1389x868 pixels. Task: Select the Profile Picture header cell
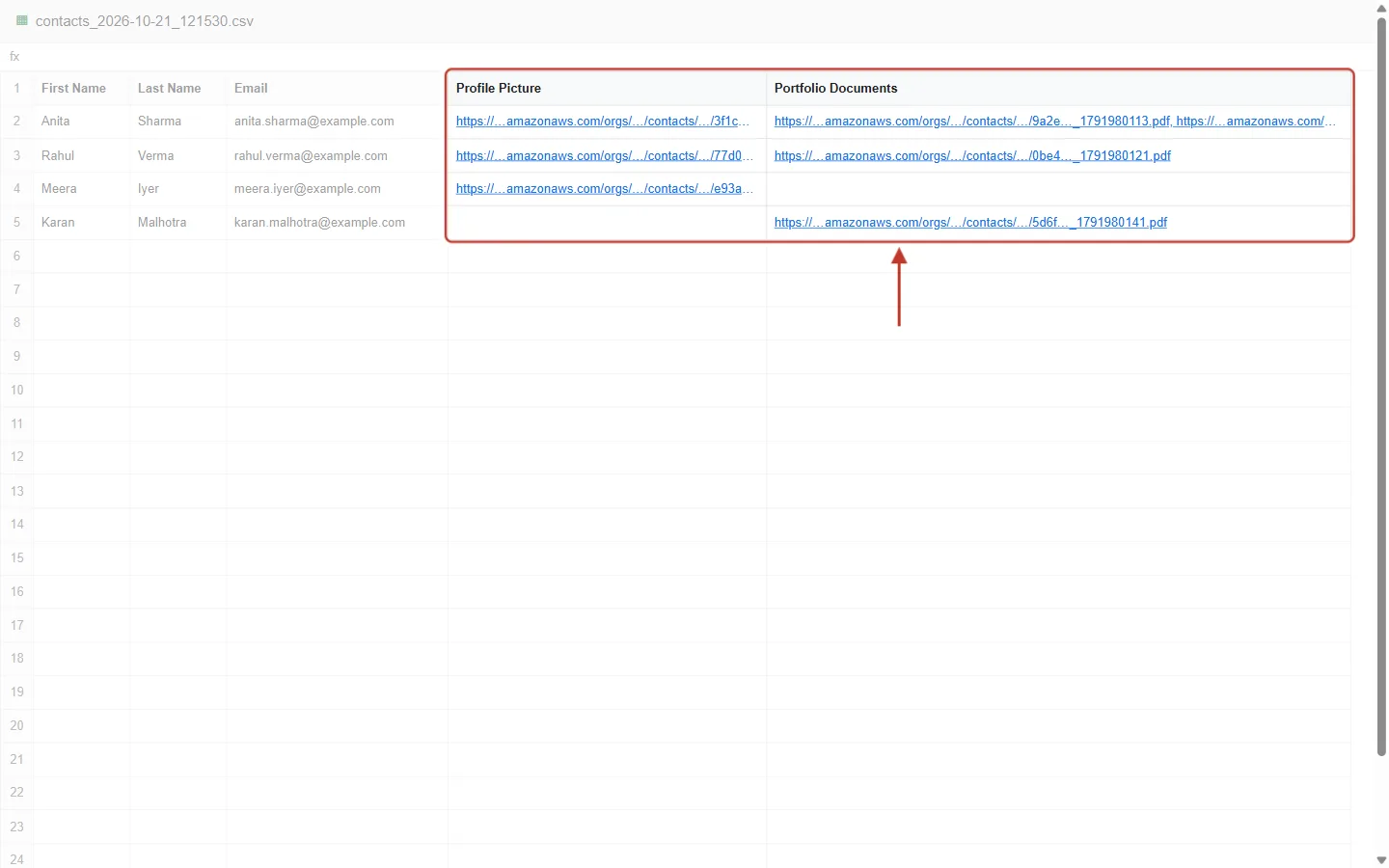point(607,88)
